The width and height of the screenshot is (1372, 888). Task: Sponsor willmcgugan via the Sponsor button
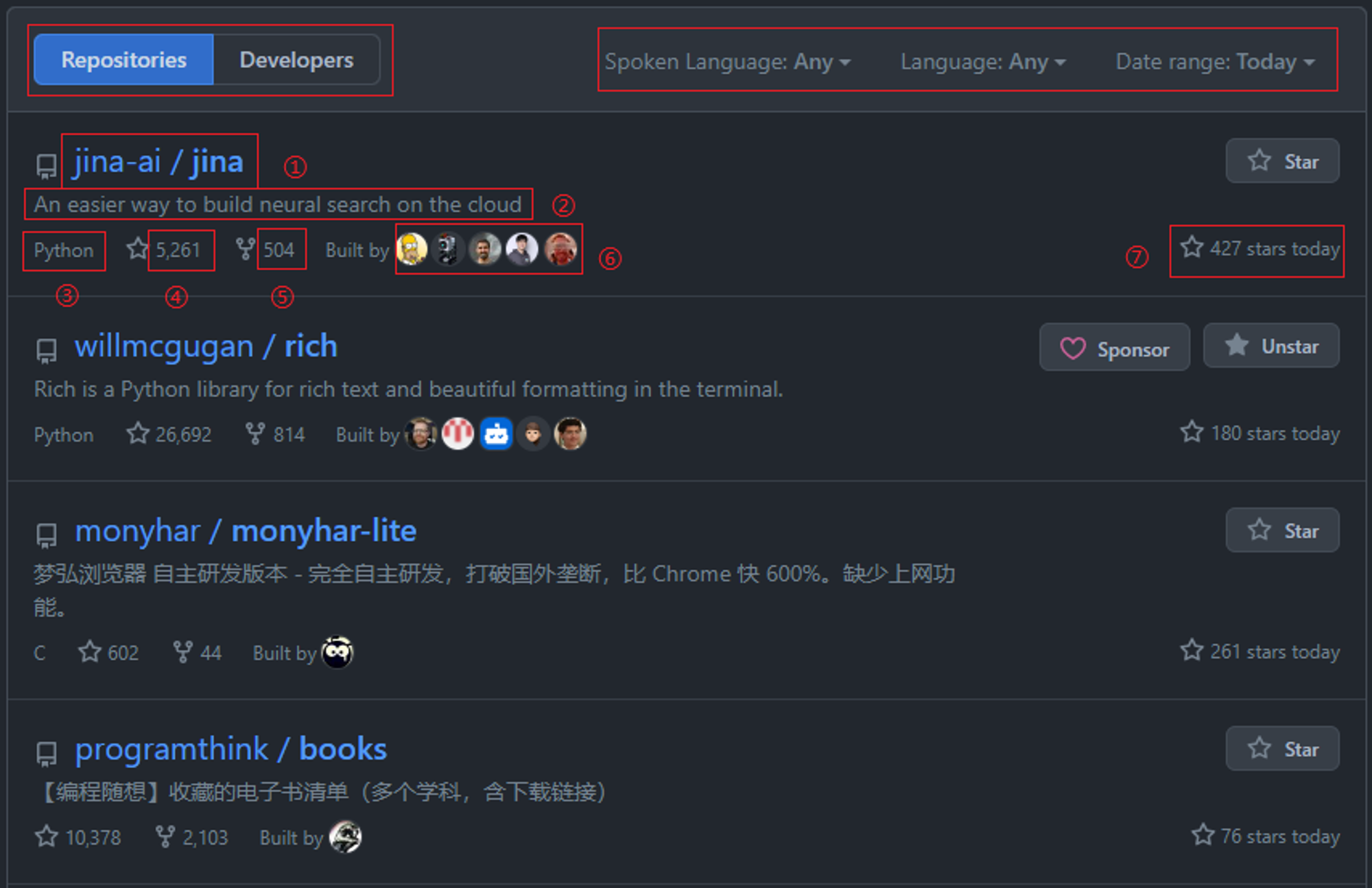(x=1115, y=348)
